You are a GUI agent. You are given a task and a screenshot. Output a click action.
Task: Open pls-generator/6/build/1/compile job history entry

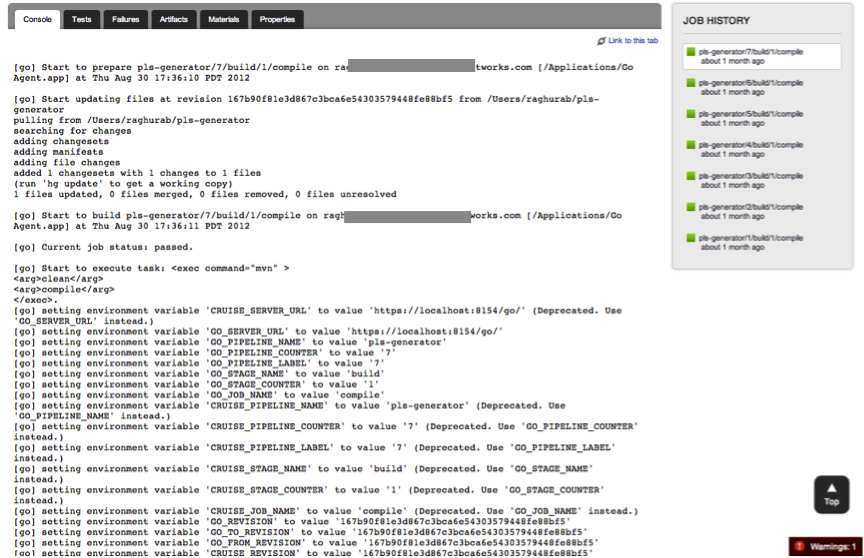pos(750,82)
